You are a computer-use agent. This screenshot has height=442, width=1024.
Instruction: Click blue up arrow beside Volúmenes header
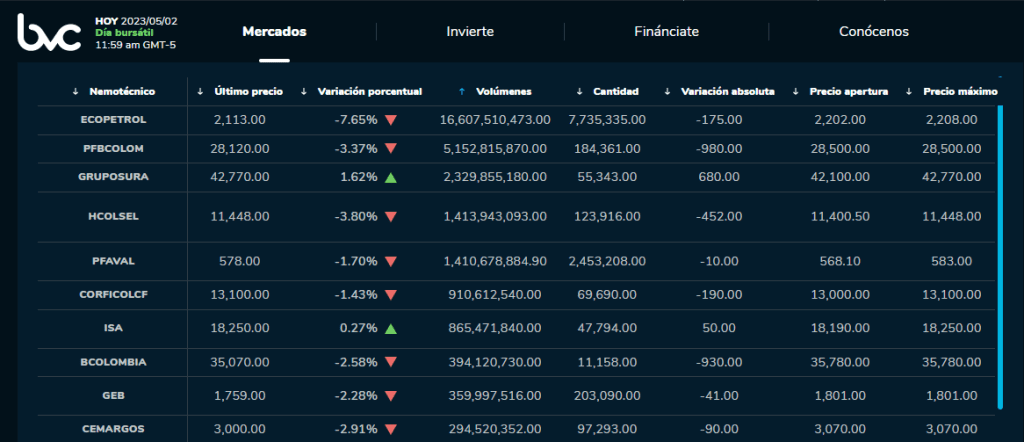(462, 92)
